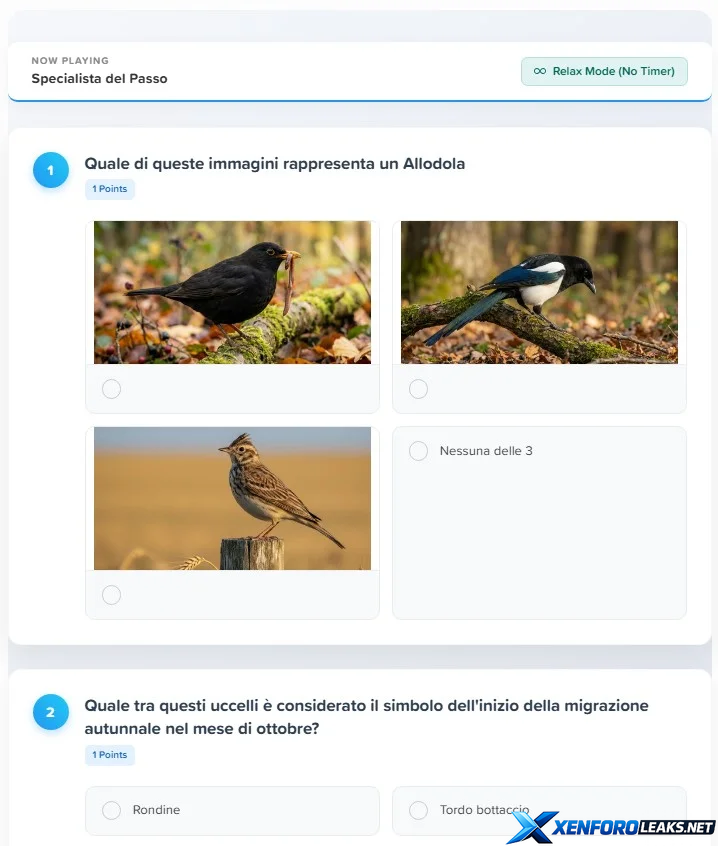Screen dimensions: 718x846
Task: Choose the 'Nessuna delle 3' radio option
Action: (418, 451)
